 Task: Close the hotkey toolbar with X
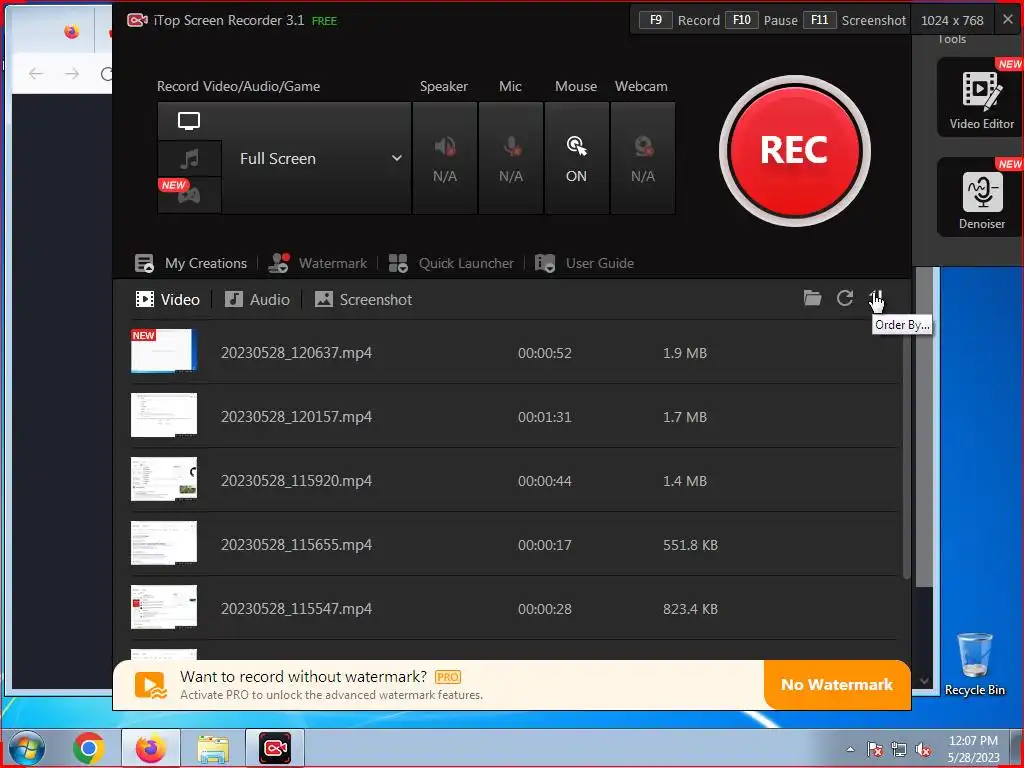pos(1008,20)
